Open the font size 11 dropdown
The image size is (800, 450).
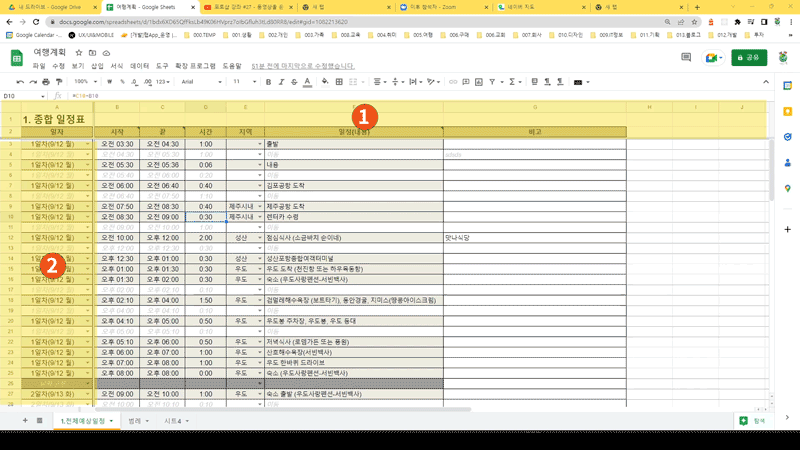tap(244, 82)
